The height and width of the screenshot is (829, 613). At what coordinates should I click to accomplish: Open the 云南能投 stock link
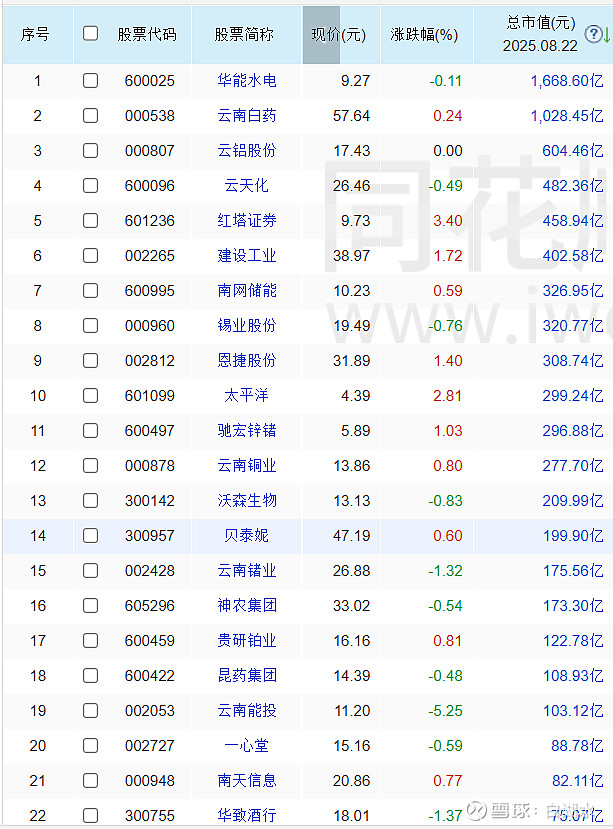tap(247, 711)
